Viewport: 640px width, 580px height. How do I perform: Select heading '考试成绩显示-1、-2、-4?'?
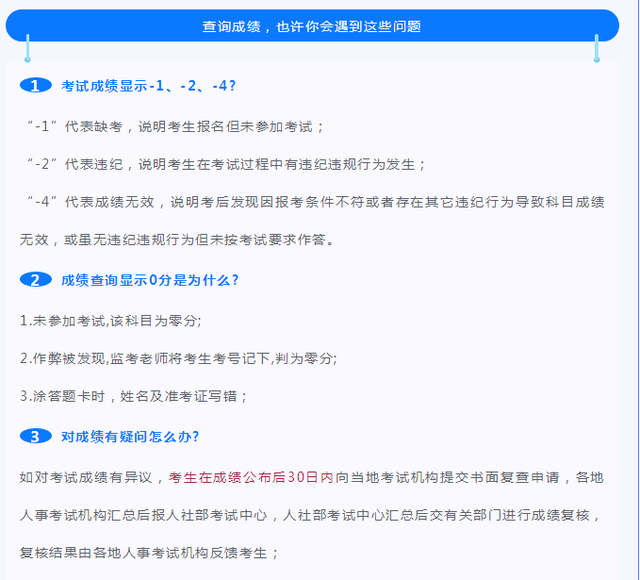149,86
